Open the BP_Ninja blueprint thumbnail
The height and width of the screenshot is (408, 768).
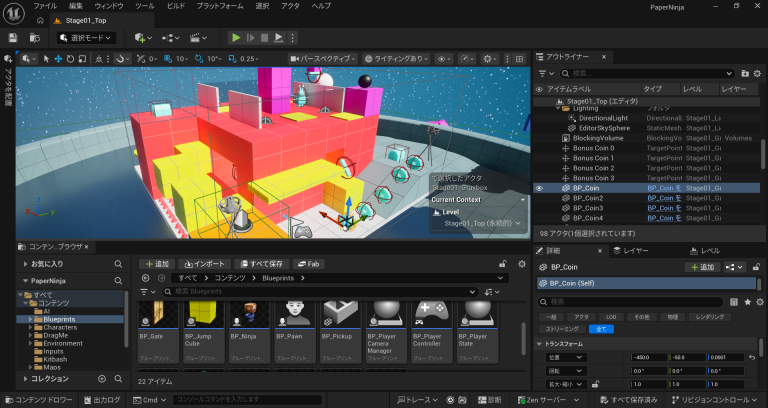(250, 314)
